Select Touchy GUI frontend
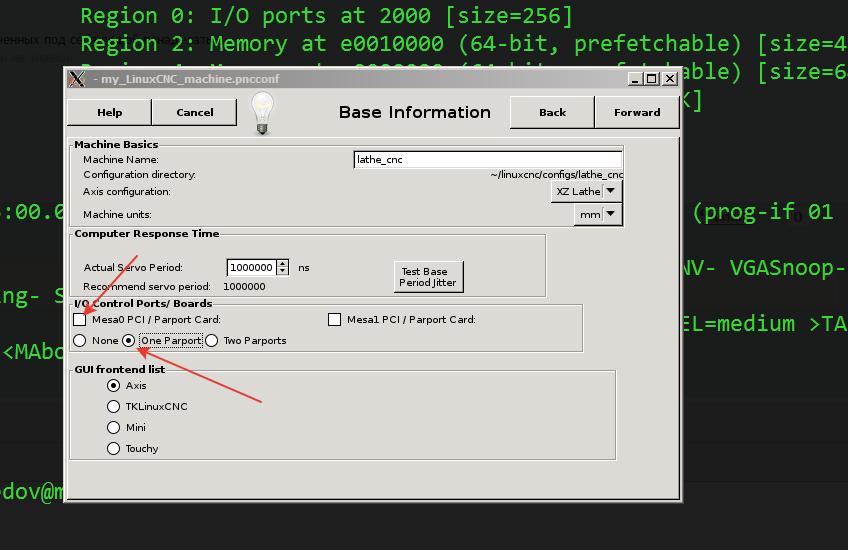This screenshot has width=848, height=550. pos(113,449)
